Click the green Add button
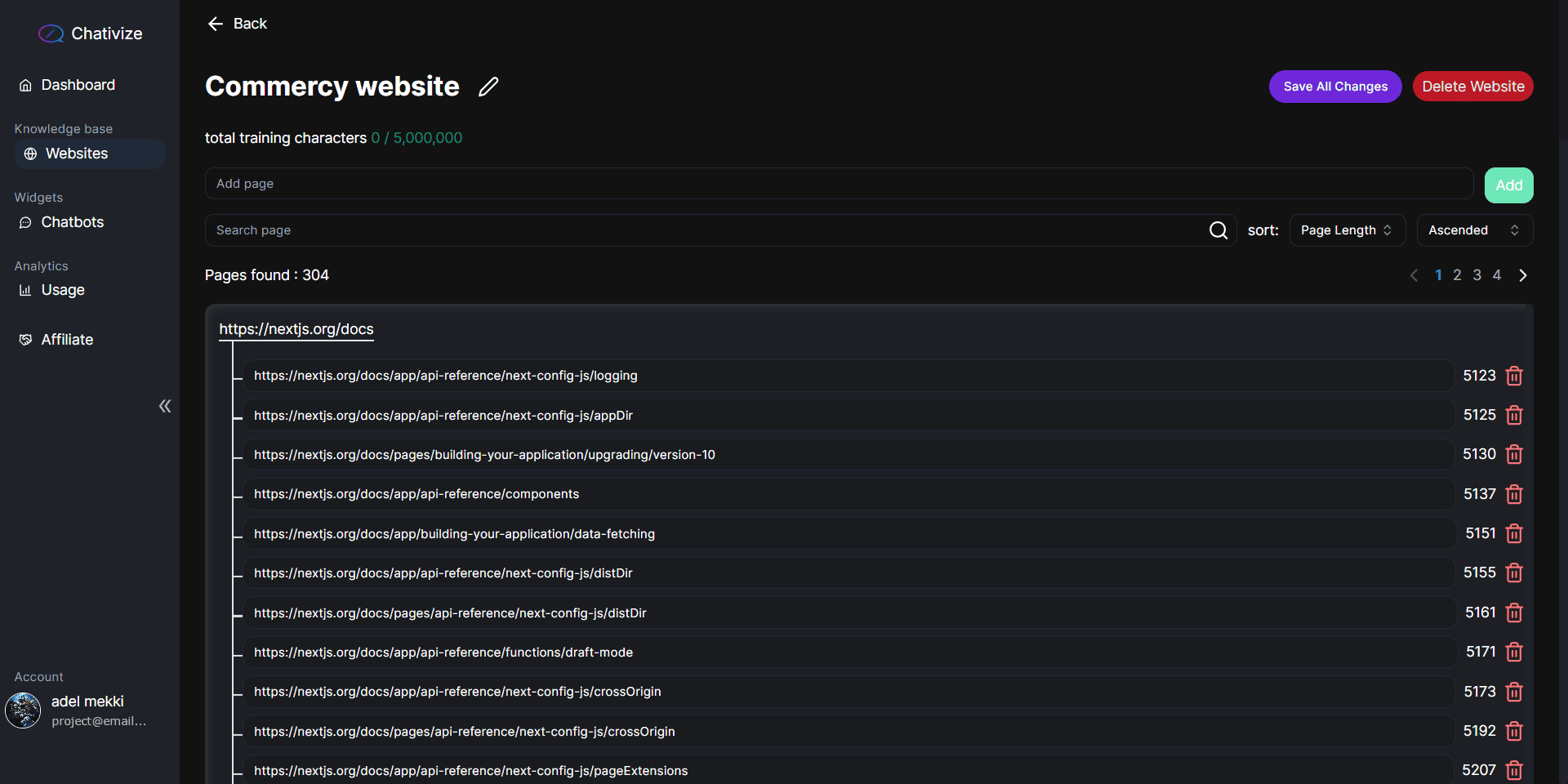The height and width of the screenshot is (784, 1568). (x=1508, y=185)
